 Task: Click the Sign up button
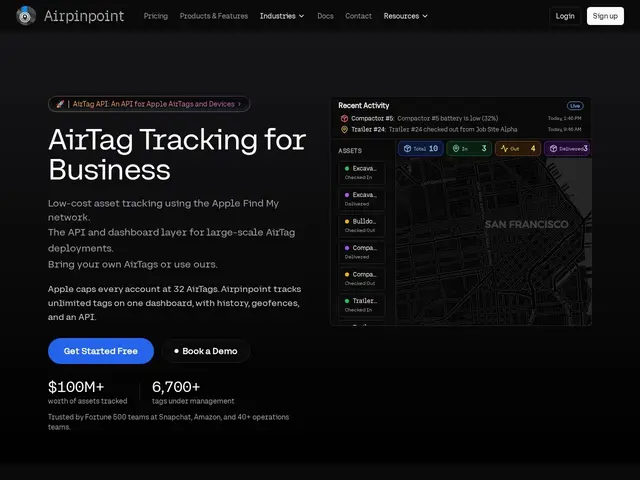605,16
